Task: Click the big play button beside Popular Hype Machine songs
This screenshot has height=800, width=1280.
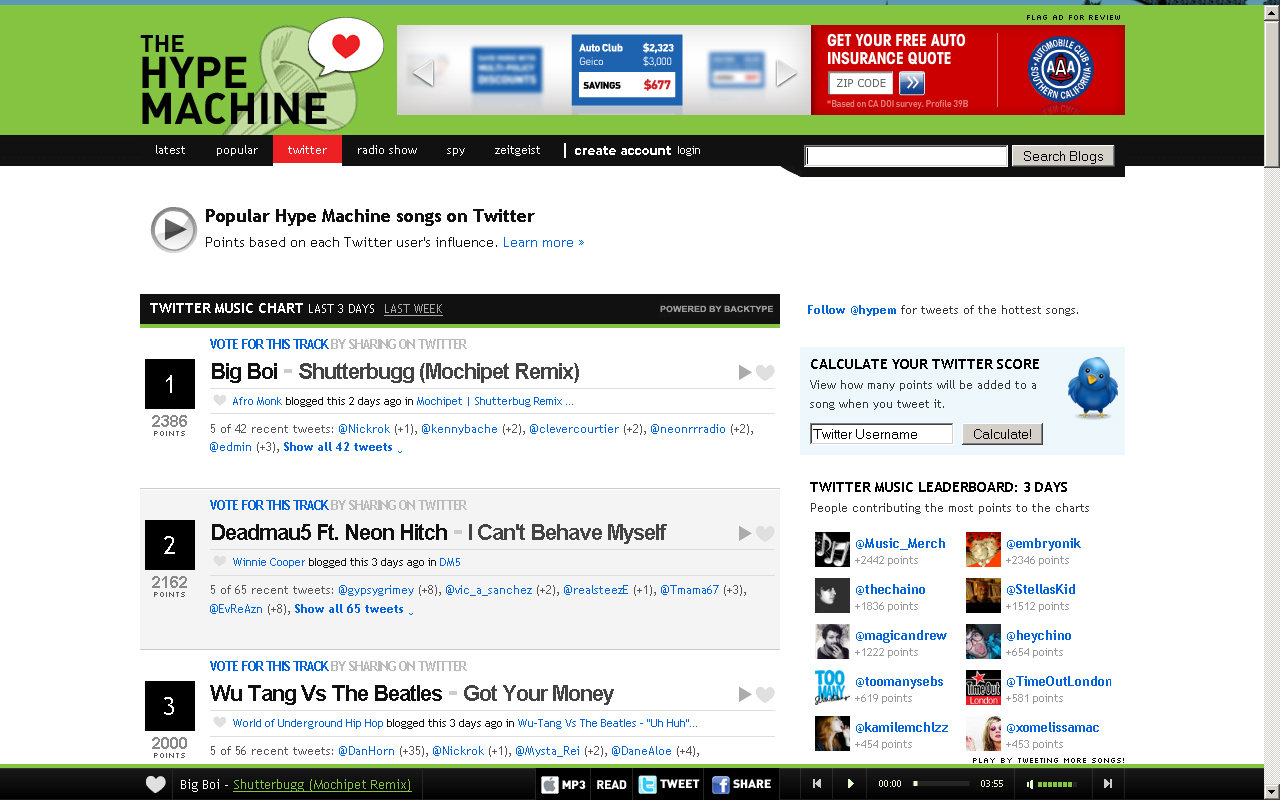Action: (x=174, y=230)
